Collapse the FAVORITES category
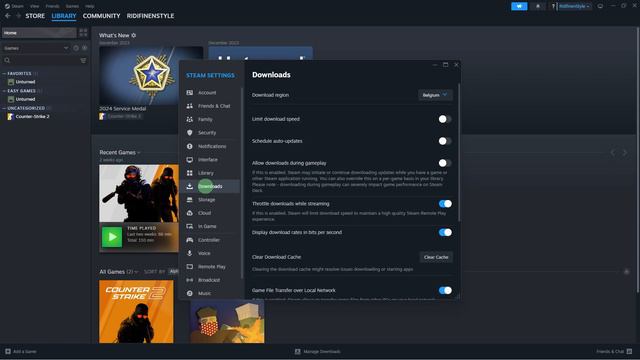Screen dimensions: 640x360 coord(4,73)
